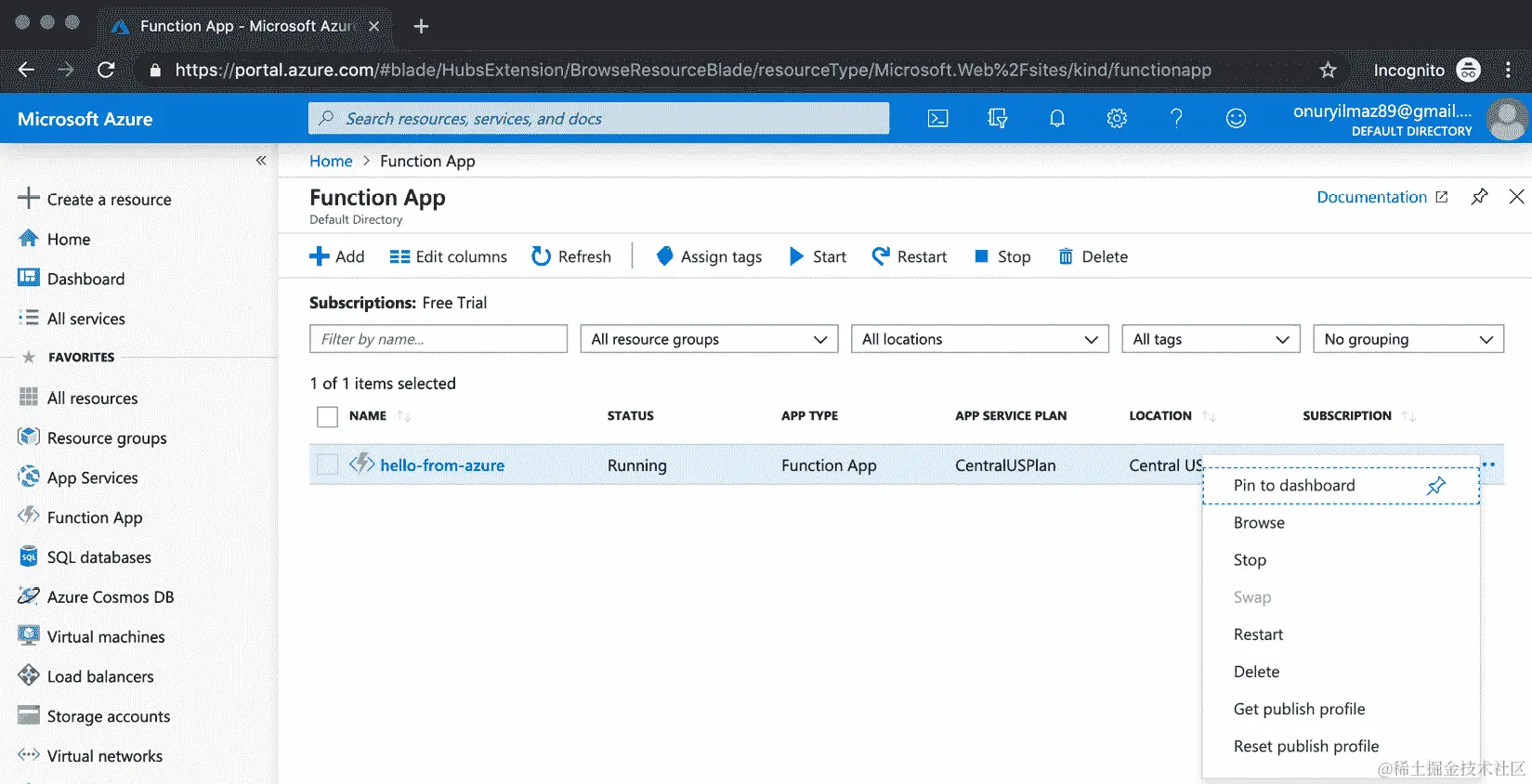Open the help question mark
Screen dimensions: 1532x784
(x=1176, y=118)
